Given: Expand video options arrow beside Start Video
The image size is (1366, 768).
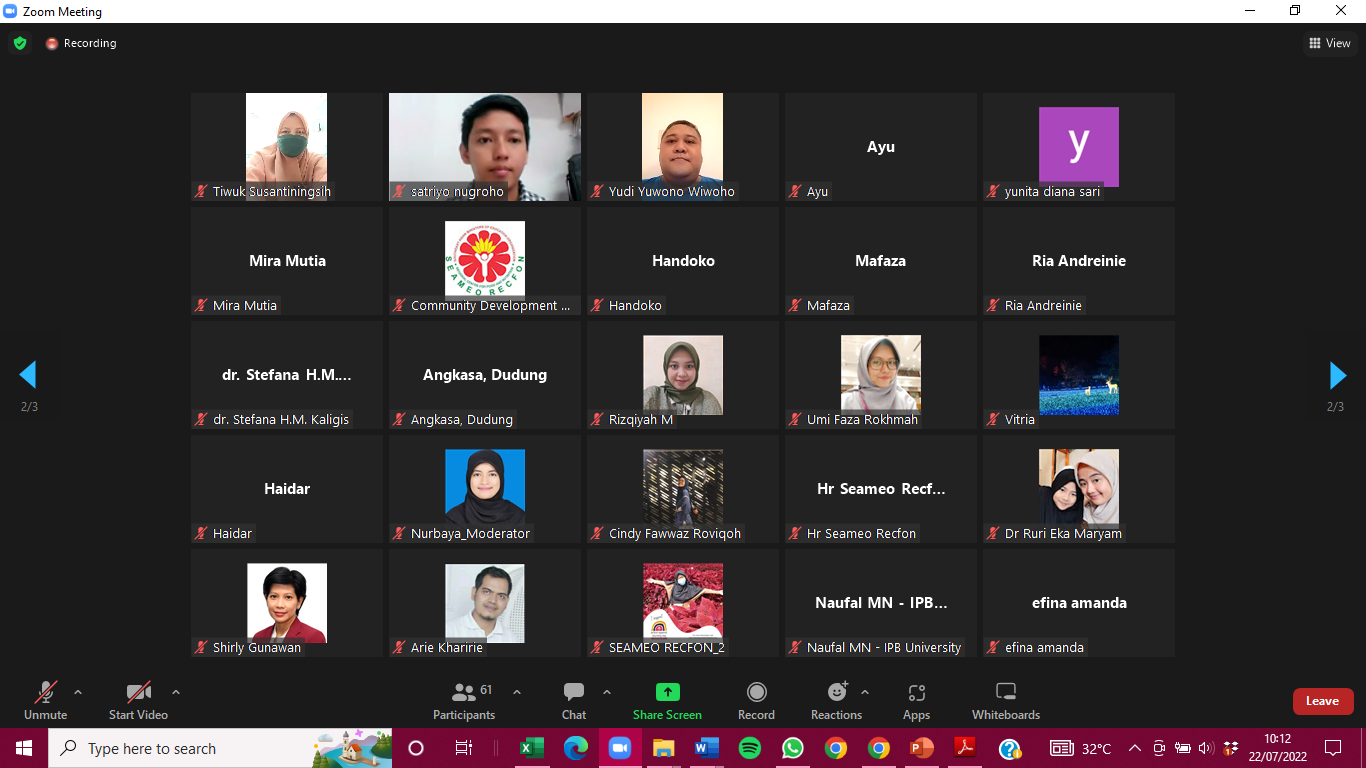Looking at the screenshot, I should pos(176,692).
